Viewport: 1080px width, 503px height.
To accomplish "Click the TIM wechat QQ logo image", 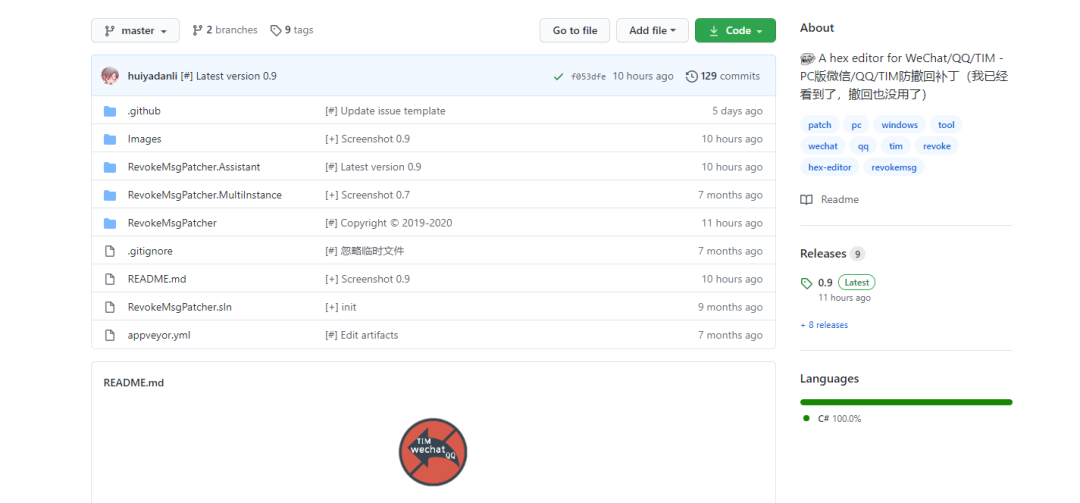I will [433, 452].
